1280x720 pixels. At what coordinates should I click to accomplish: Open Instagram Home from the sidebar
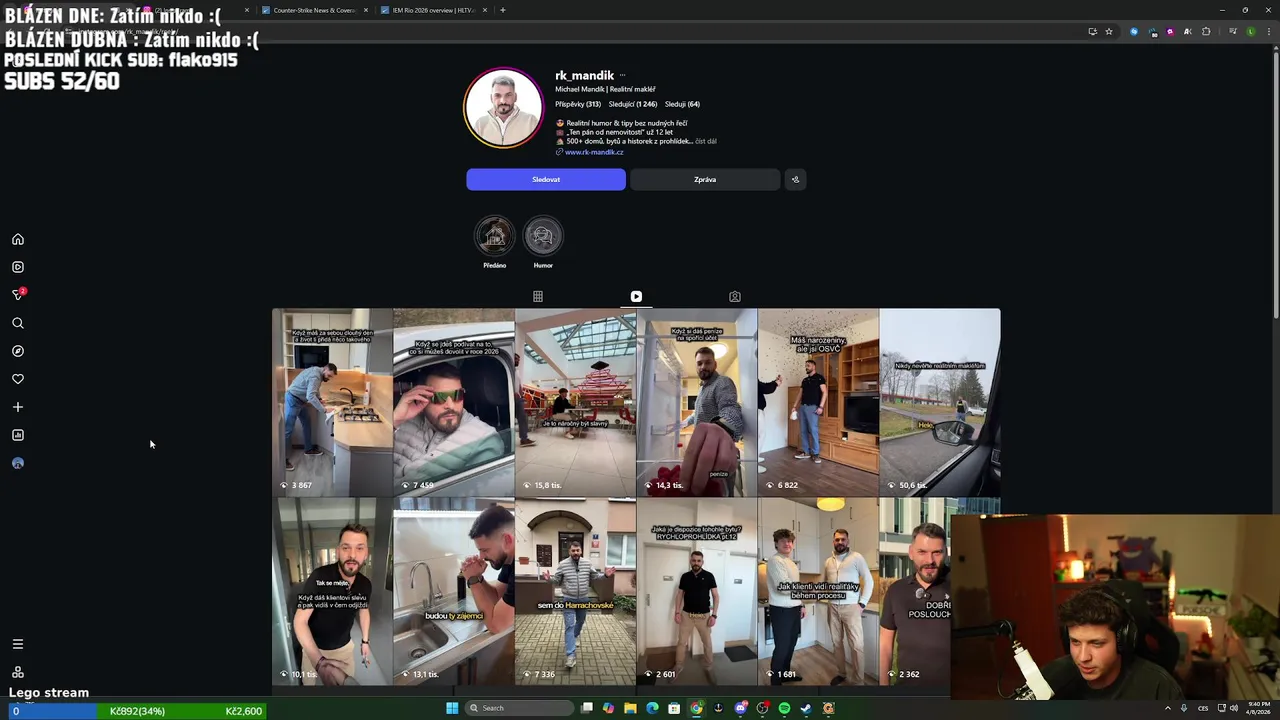tap(18, 239)
